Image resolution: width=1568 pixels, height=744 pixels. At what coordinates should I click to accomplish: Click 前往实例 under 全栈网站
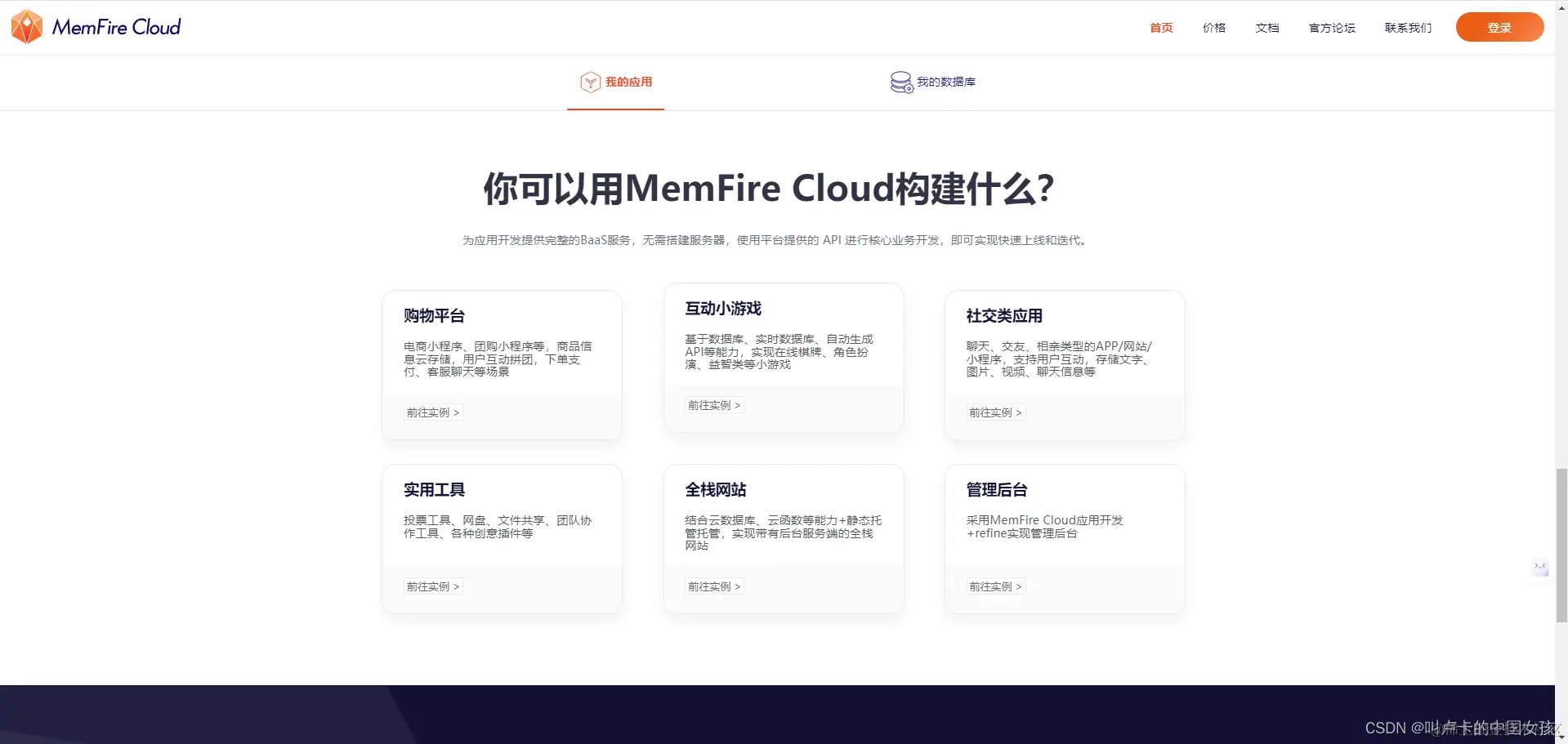[x=714, y=586]
